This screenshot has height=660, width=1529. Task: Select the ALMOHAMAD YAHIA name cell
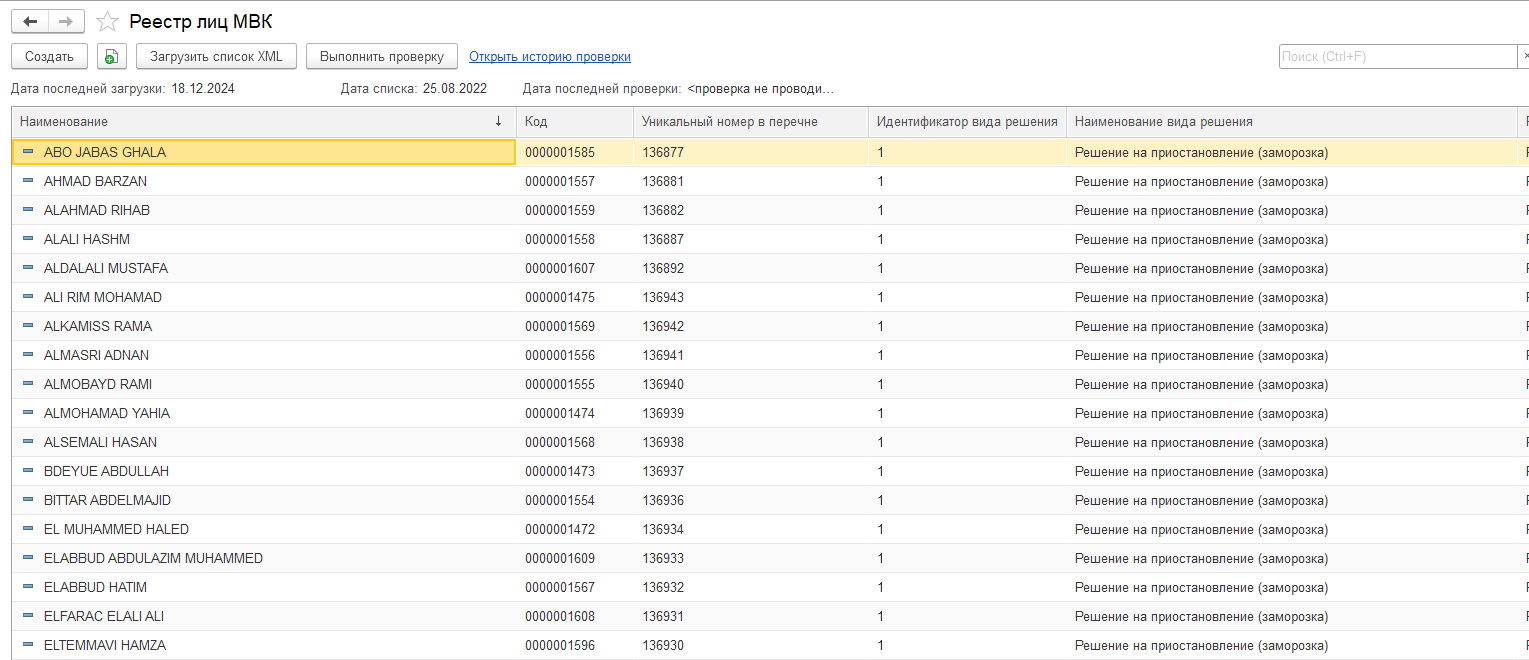tap(263, 413)
